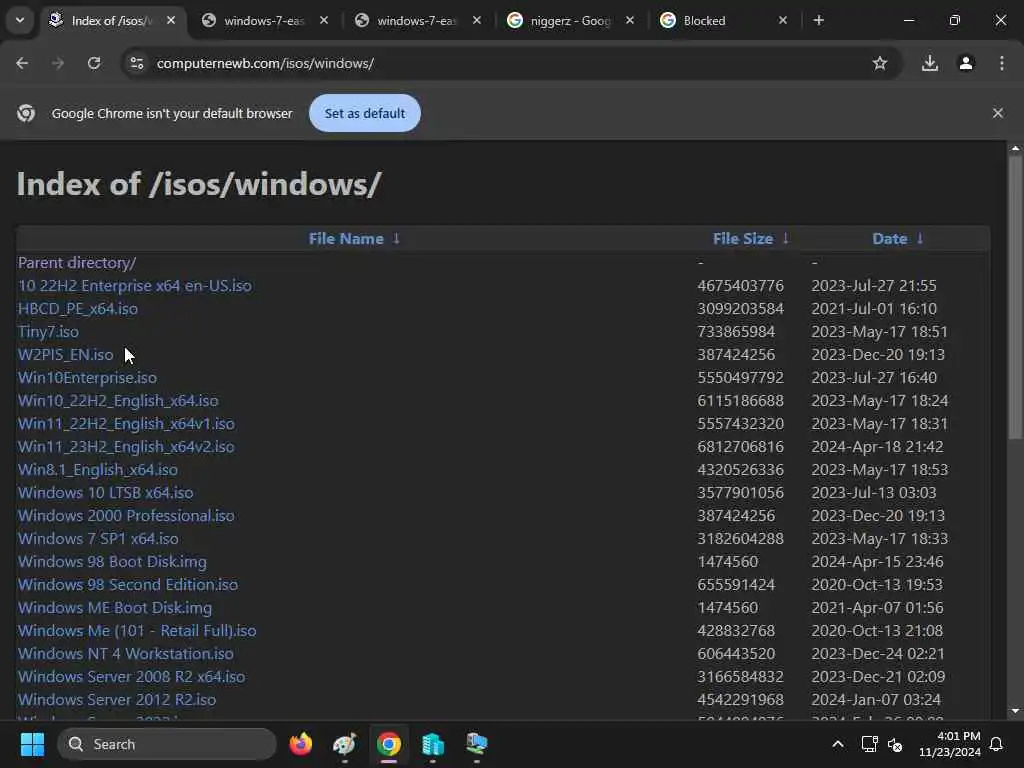The width and height of the screenshot is (1024, 768).
Task: Open the blue buildings app on taskbar
Action: (x=432, y=744)
